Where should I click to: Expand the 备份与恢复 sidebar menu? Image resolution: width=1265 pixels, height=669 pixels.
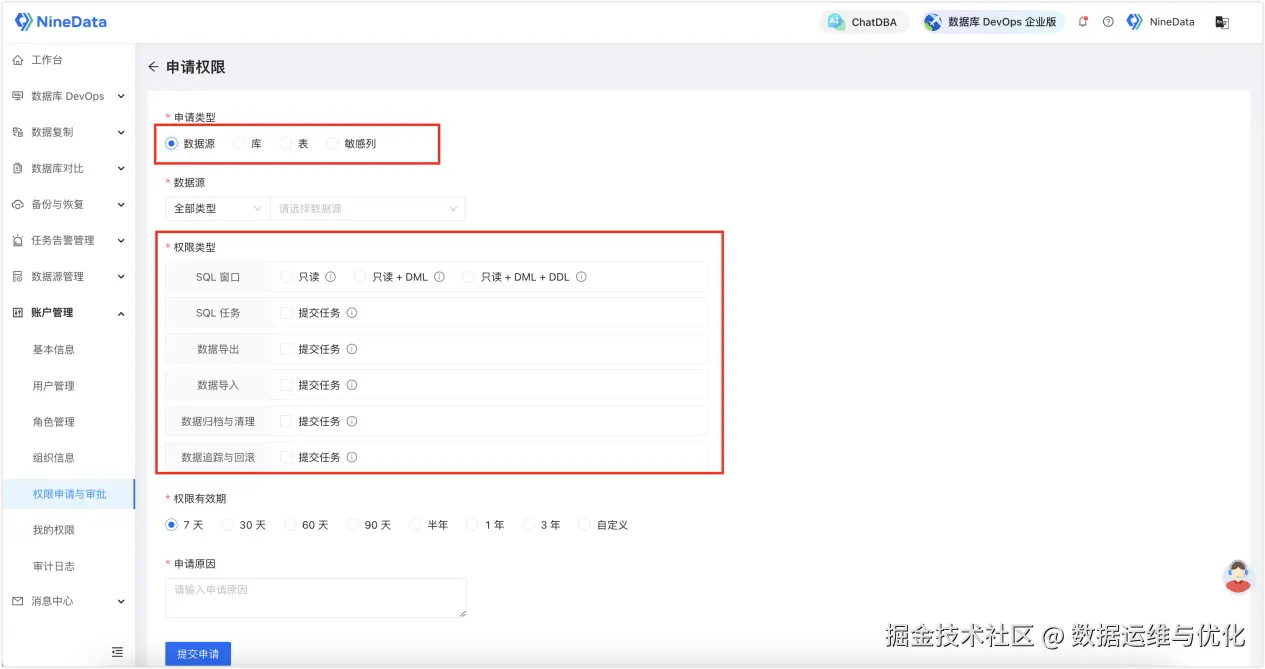(x=67, y=204)
